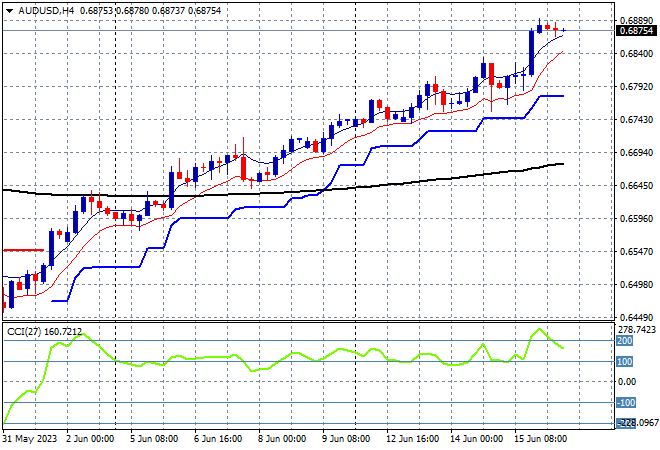Click the current price tag 0.68754
This screenshot has height=450, width=660.
click(x=636, y=31)
